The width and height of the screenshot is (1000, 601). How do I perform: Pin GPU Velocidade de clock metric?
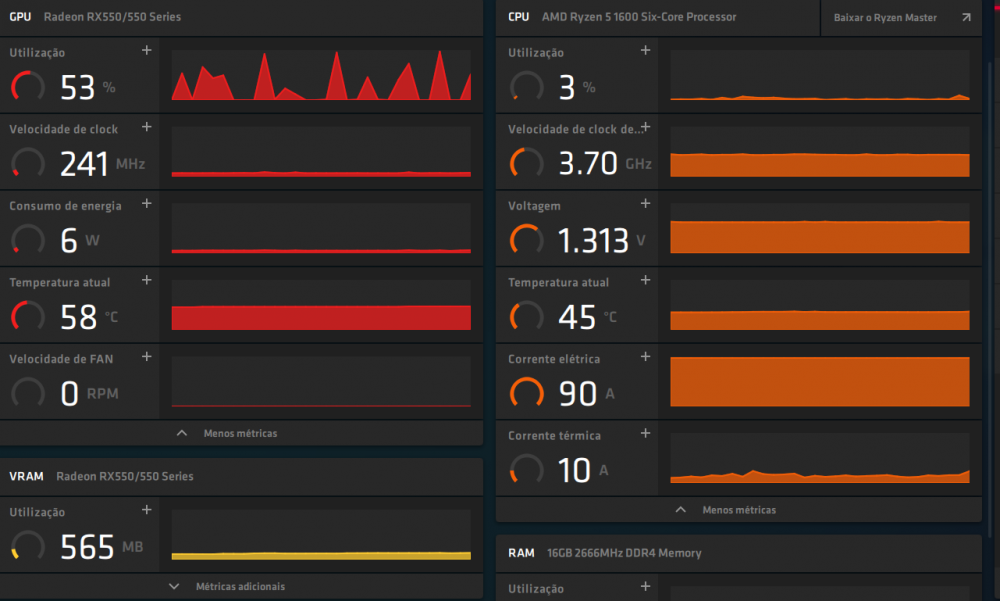tap(147, 127)
